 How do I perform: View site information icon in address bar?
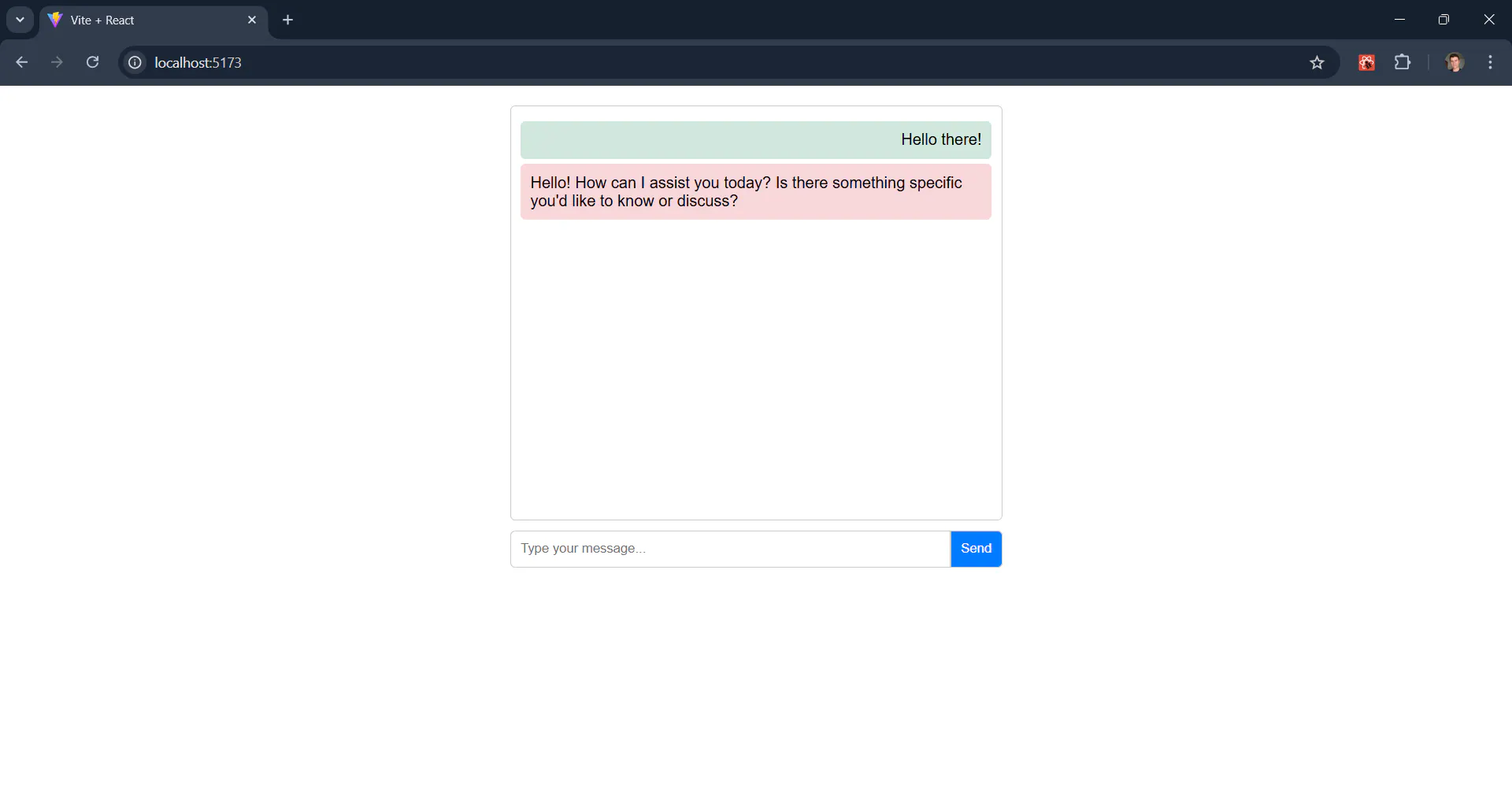[135, 62]
